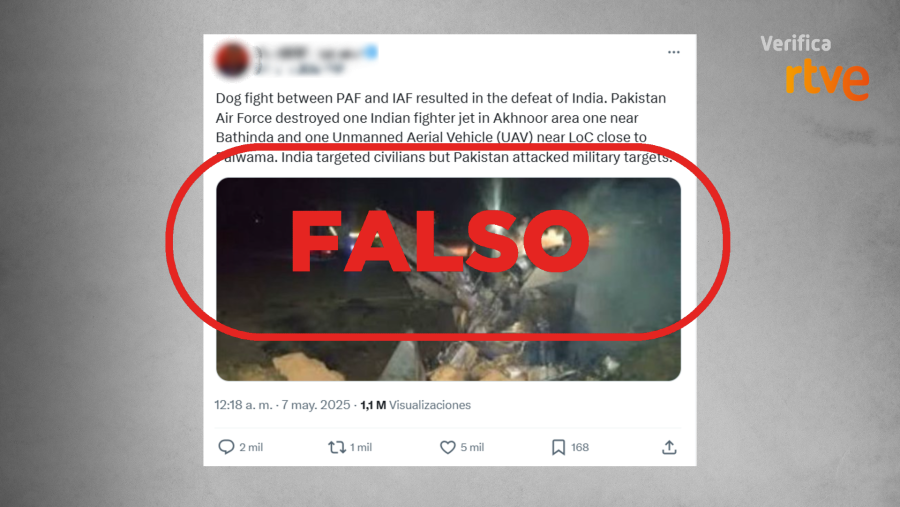Open the 1,1 M Visualizaciones stat
This screenshot has width=900, height=507.
pyautogui.click(x=416, y=405)
